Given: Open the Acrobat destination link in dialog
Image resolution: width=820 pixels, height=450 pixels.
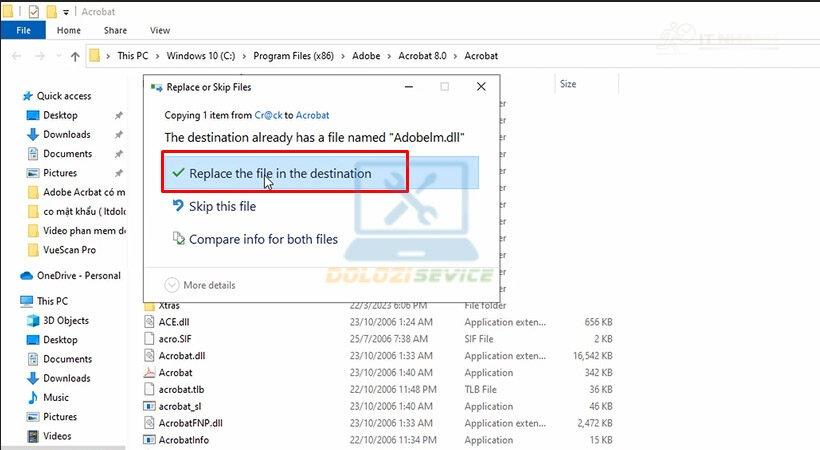Looking at the screenshot, I should coord(312,115).
